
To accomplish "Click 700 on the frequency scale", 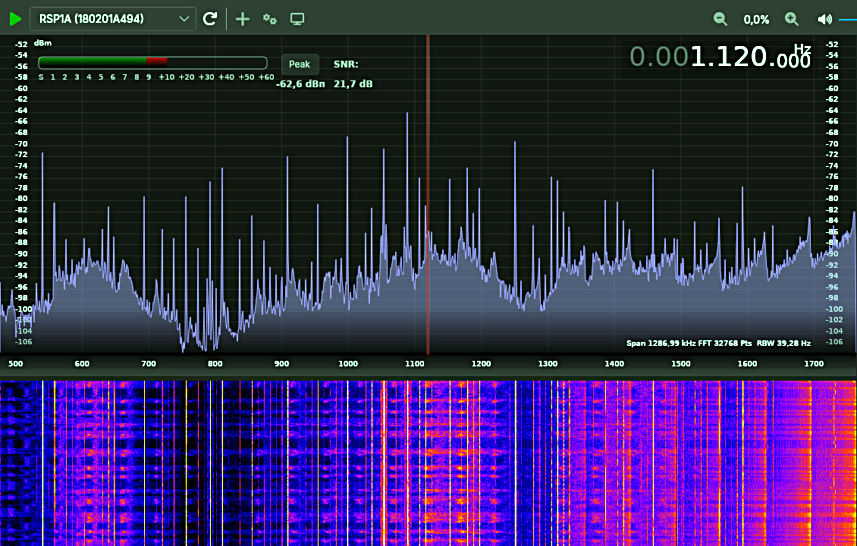I will click(149, 364).
